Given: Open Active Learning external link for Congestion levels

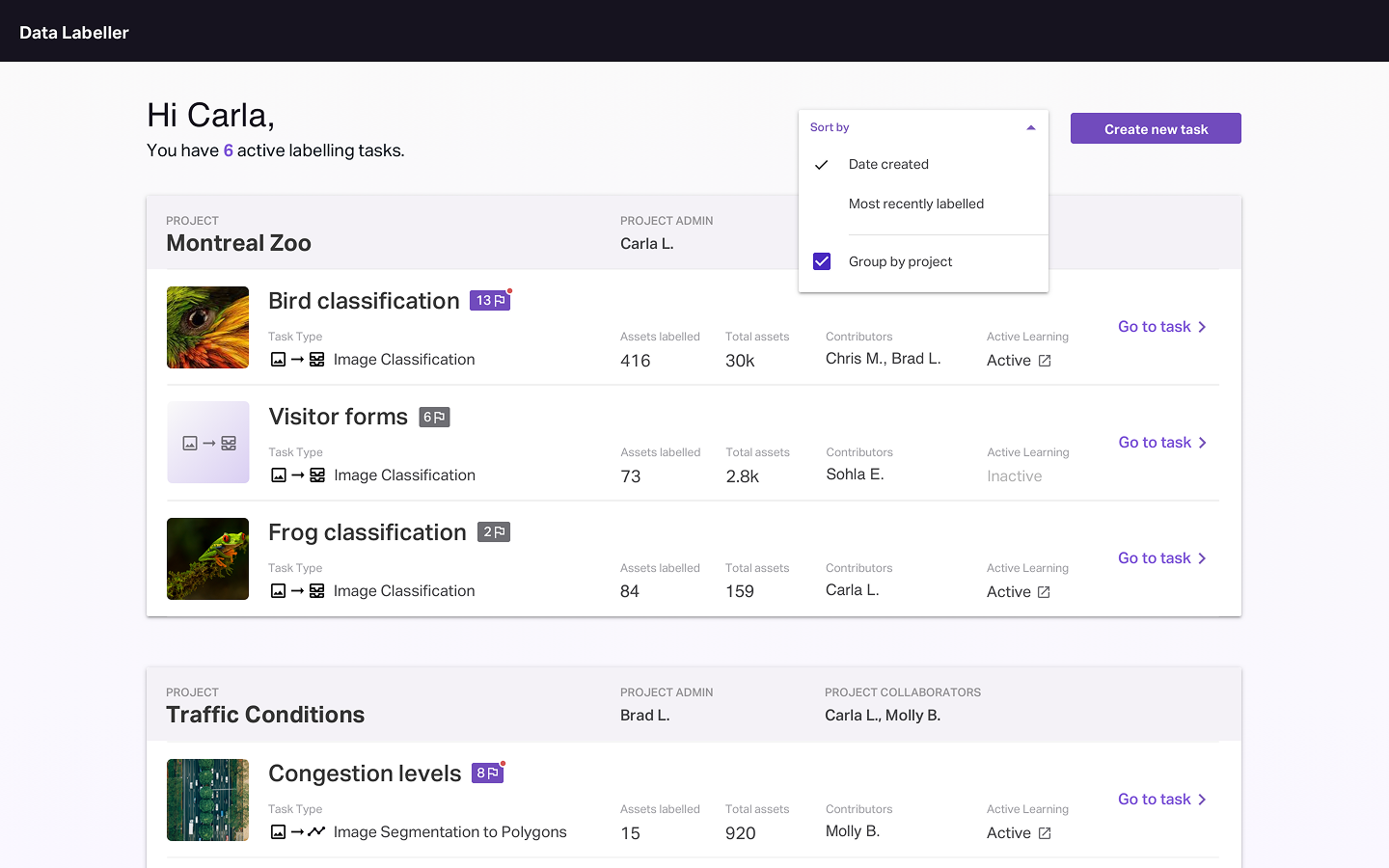Looking at the screenshot, I should coord(1045,833).
